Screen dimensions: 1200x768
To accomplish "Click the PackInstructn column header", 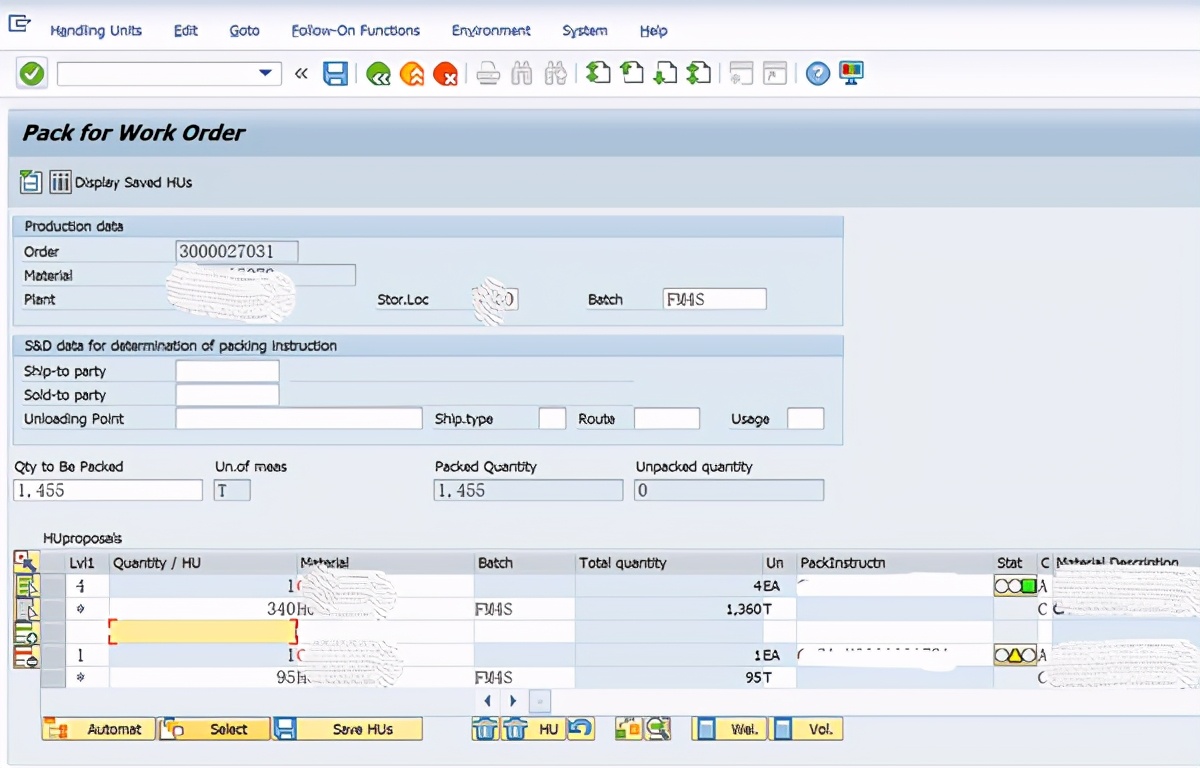I will coord(895,563).
